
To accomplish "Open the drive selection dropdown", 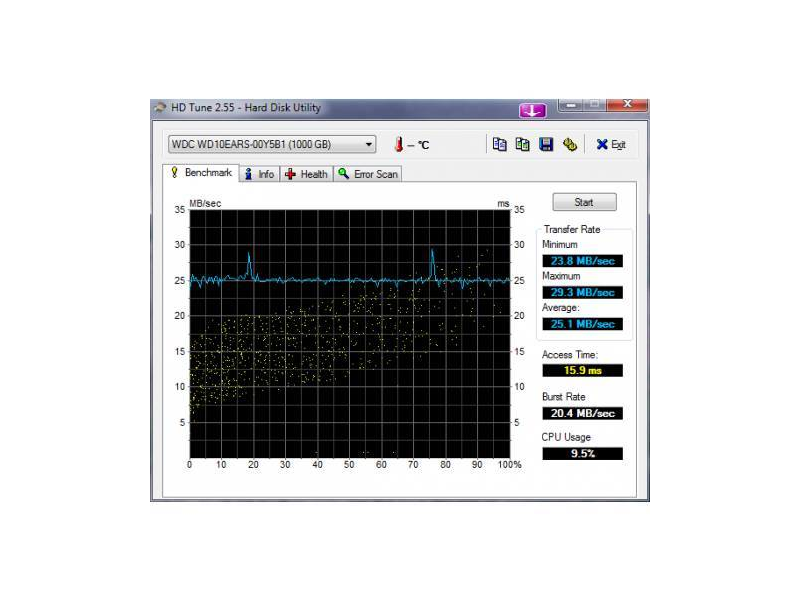I will pos(272,144).
